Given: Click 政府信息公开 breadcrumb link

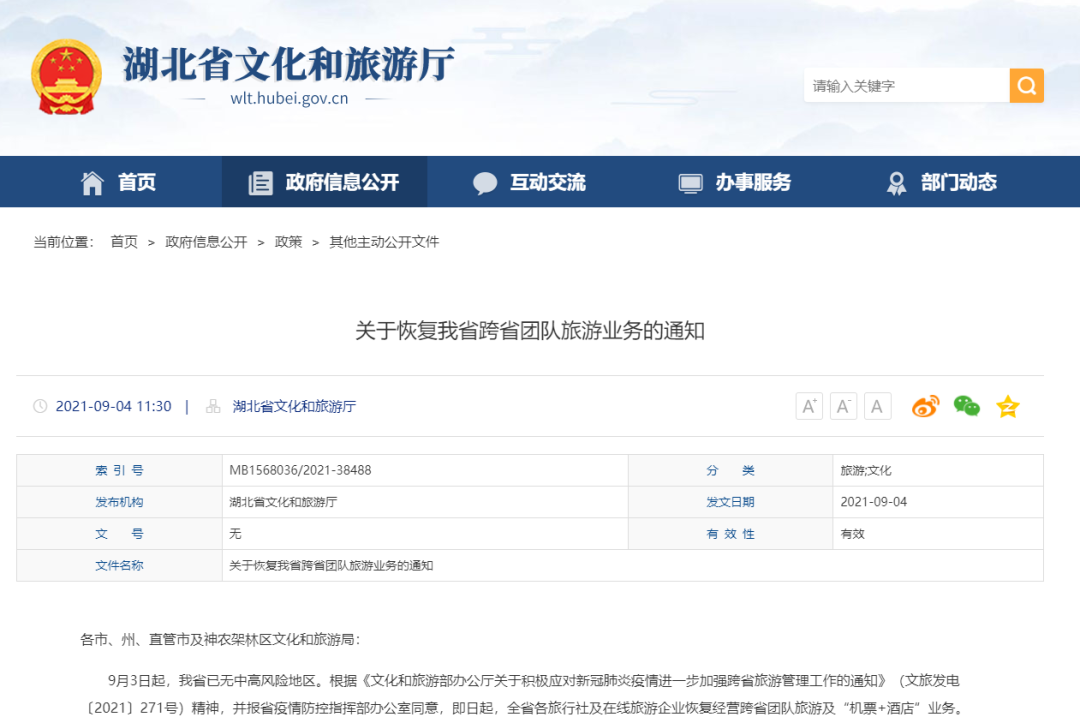Looking at the screenshot, I should click(x=206, y=242).
